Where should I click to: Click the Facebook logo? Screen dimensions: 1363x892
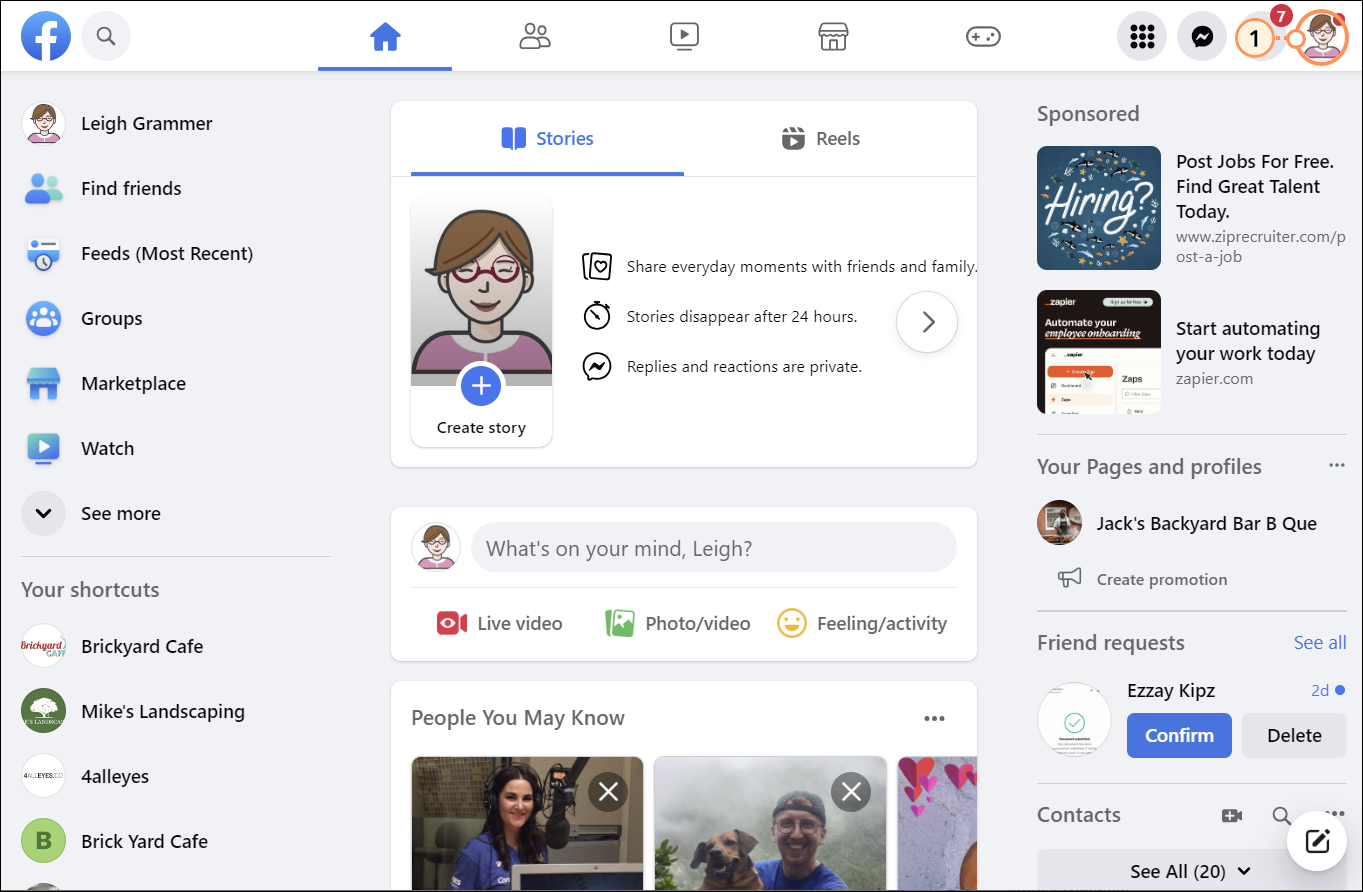(x=46, y=37)
